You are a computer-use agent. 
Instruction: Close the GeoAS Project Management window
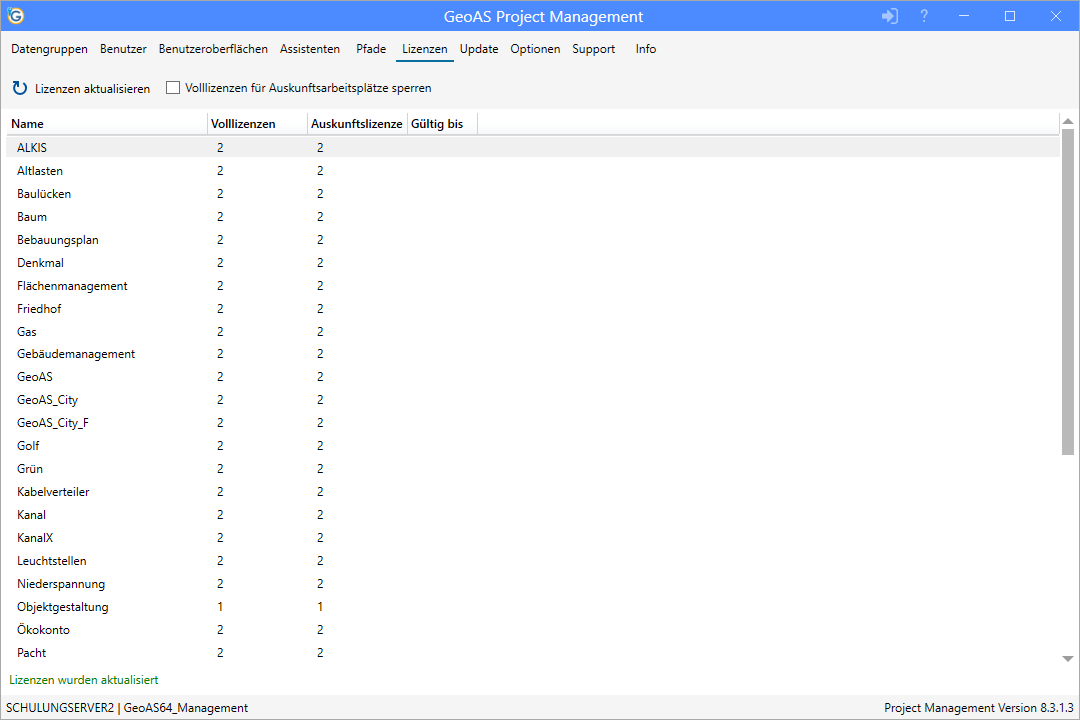tap(1055, 16)
